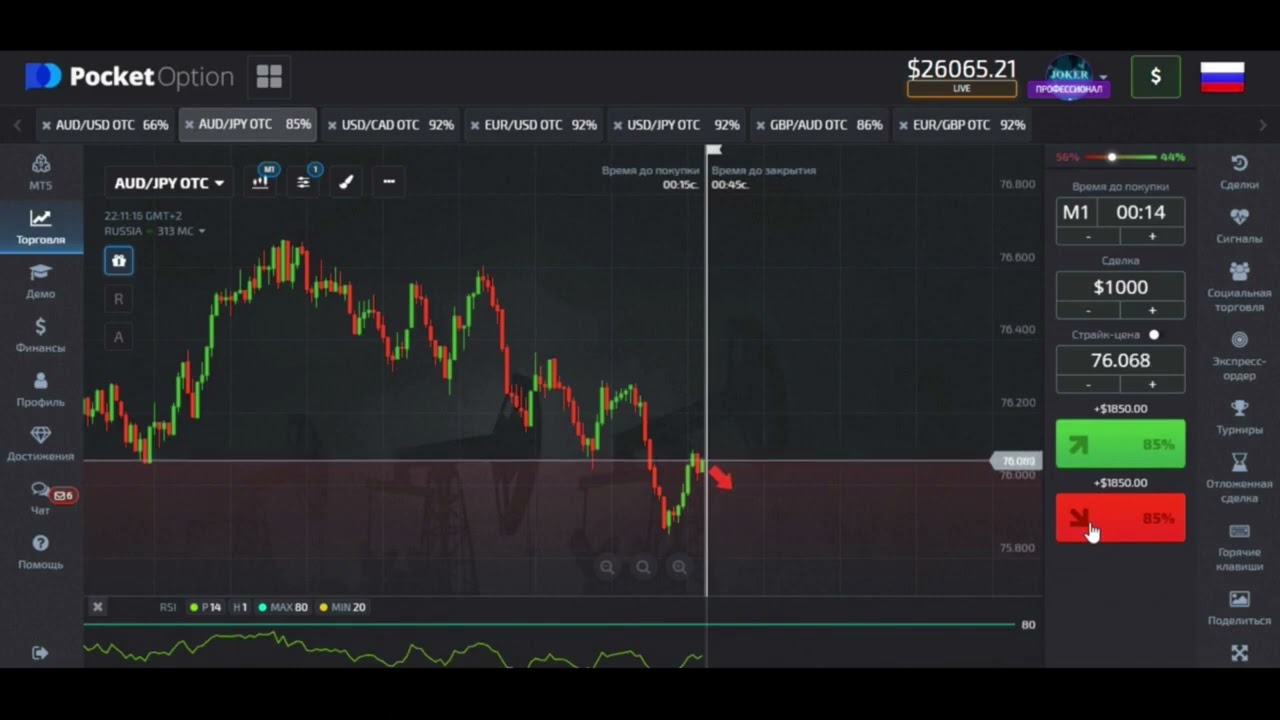The height and width of the screenshot is (720, 1280).
Task: Open the Чат section
Action: (x=41, y=497)
